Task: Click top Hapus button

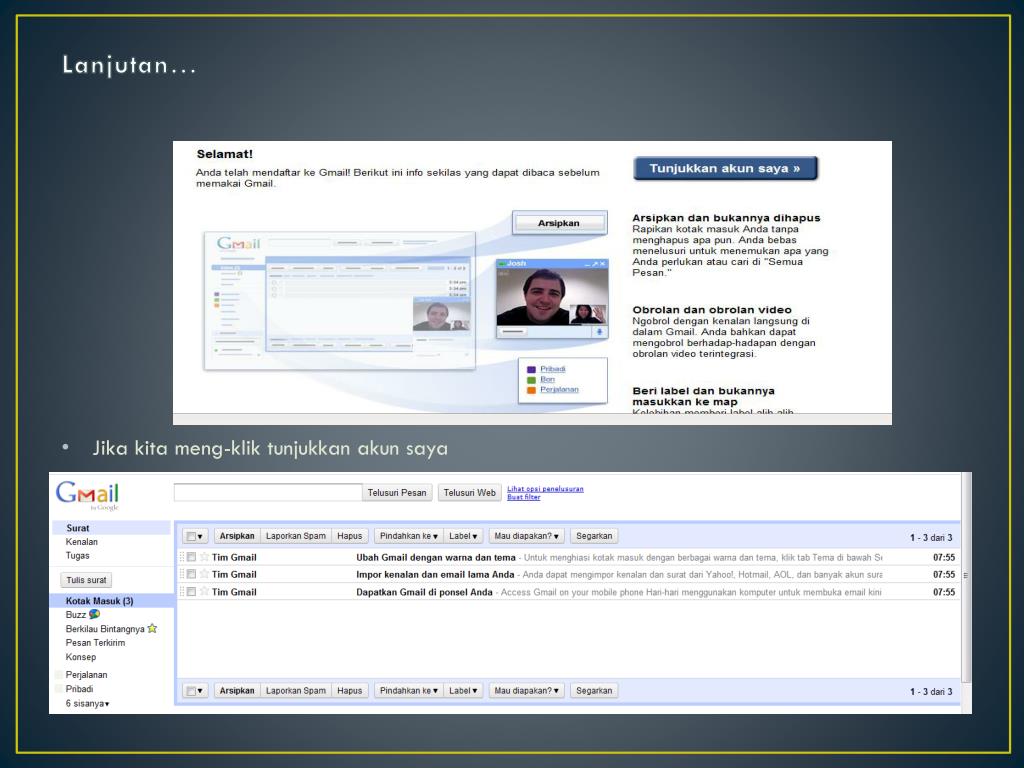Action: click(x=350, y=536)
